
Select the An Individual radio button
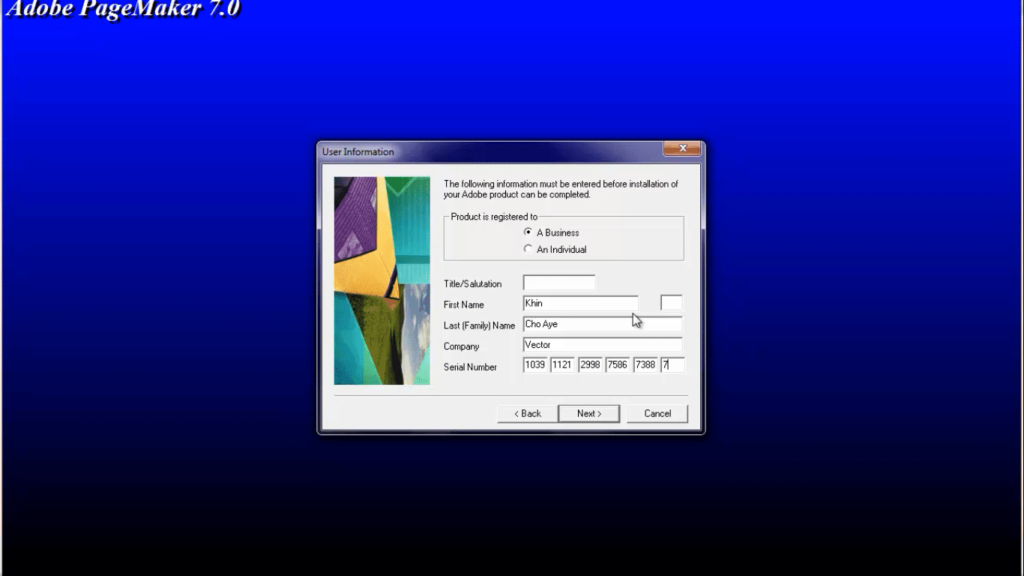pos(528,249)
